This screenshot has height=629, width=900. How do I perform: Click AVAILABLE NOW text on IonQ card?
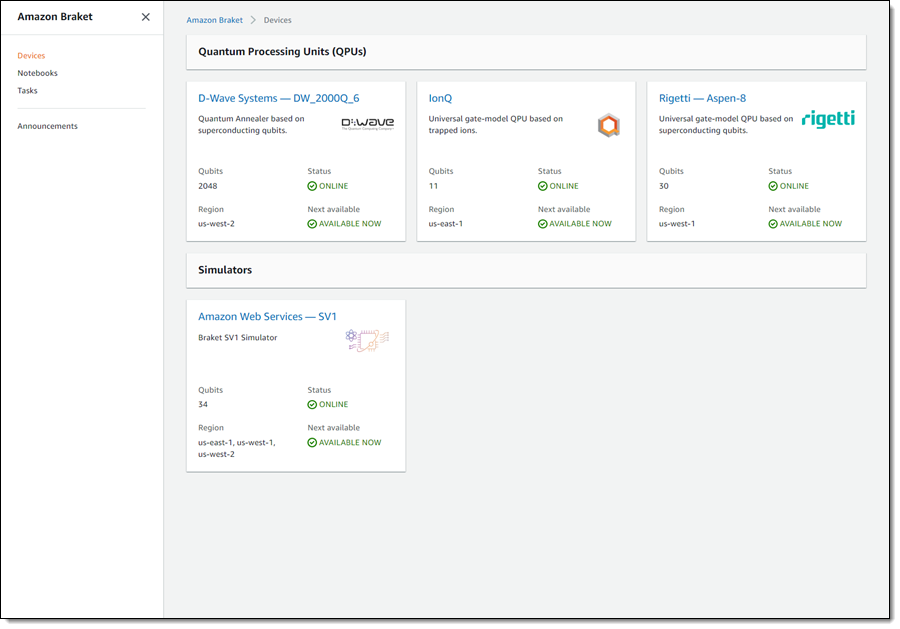click(x=580, y=224)
